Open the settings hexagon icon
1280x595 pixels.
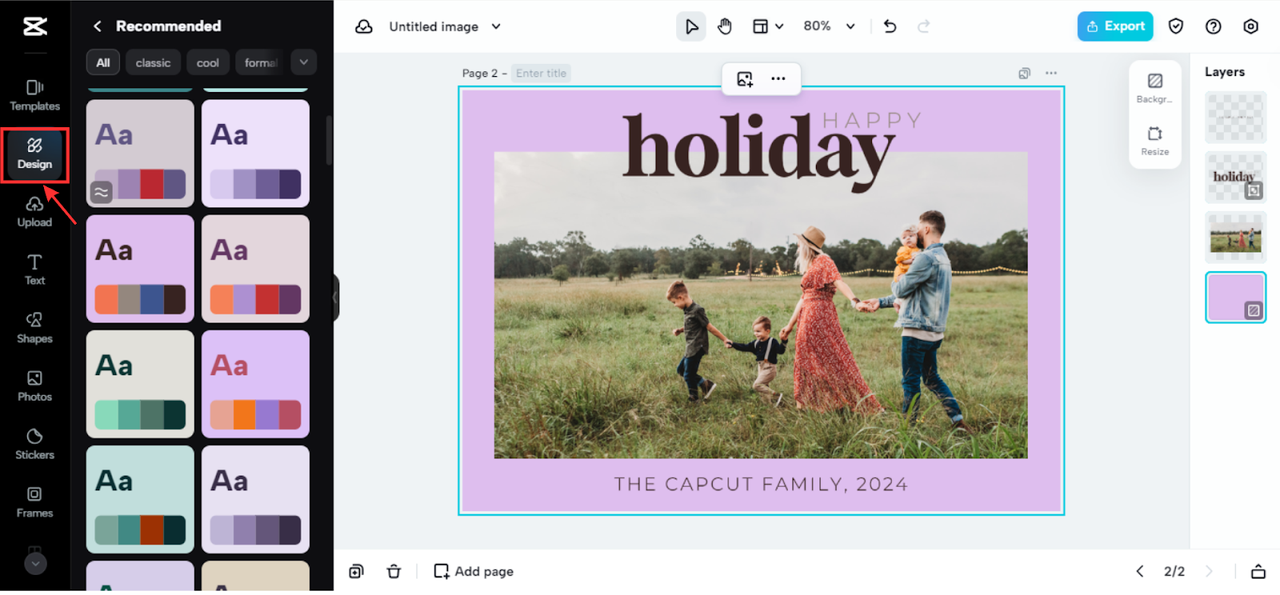coord(1251,27)
